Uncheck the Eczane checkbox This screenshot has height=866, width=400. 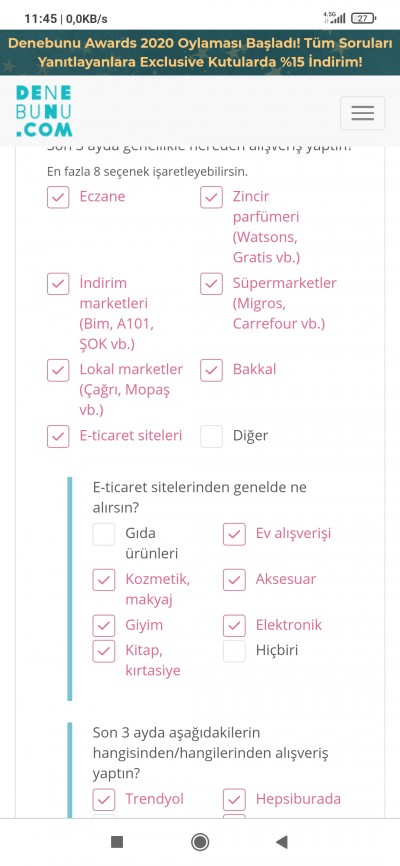pos(58,197)
